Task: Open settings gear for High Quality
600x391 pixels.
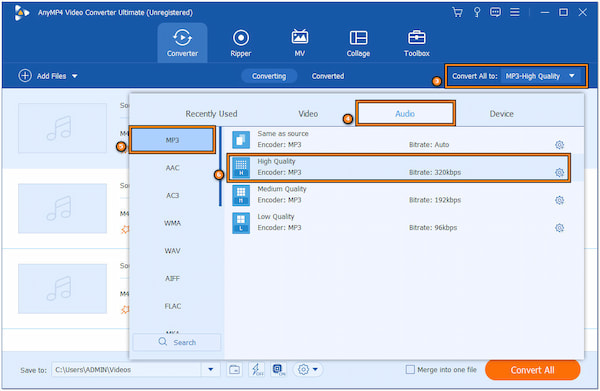Action: tap(559, 173)
